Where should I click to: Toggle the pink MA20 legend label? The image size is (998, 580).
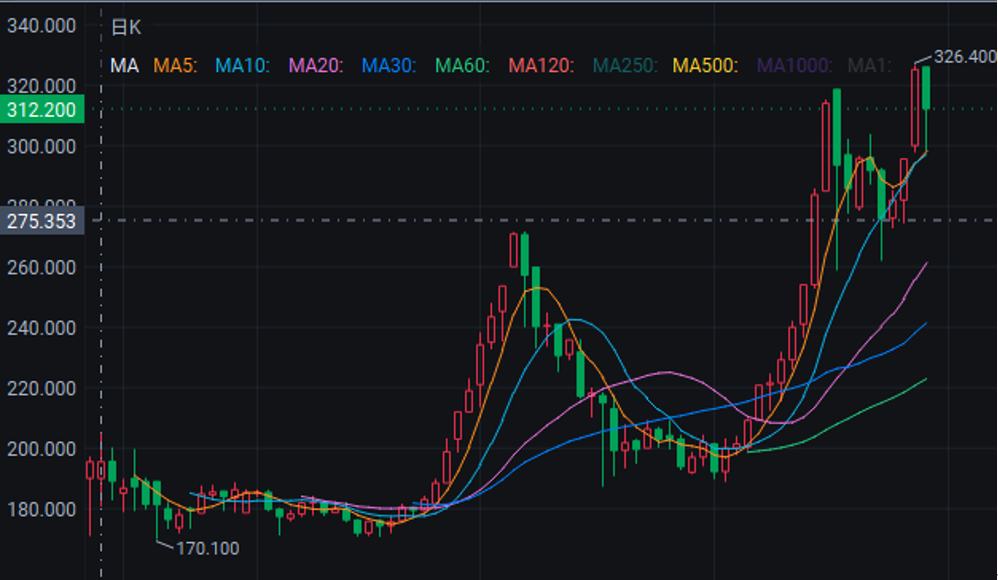pyautogui.click(x=316, y=66)
